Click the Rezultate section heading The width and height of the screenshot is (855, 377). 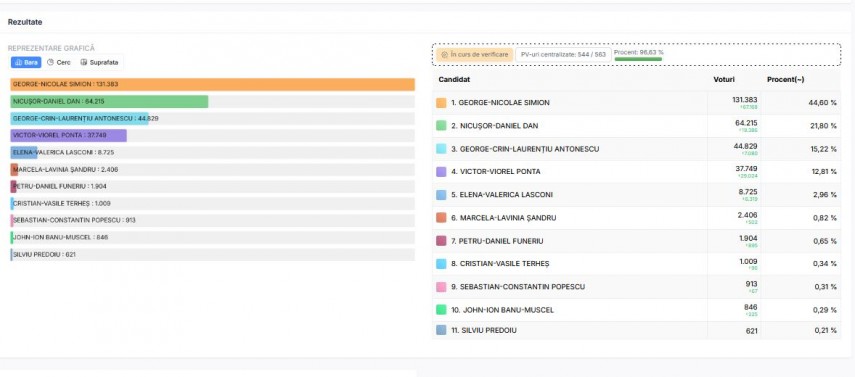click(25, 22)
